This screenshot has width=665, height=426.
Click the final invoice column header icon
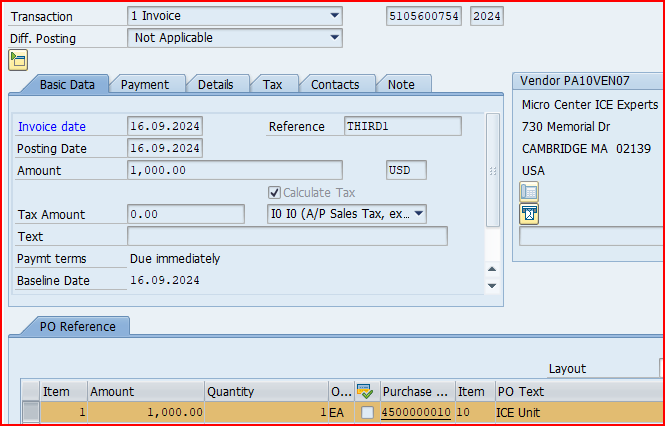(366, 392)
